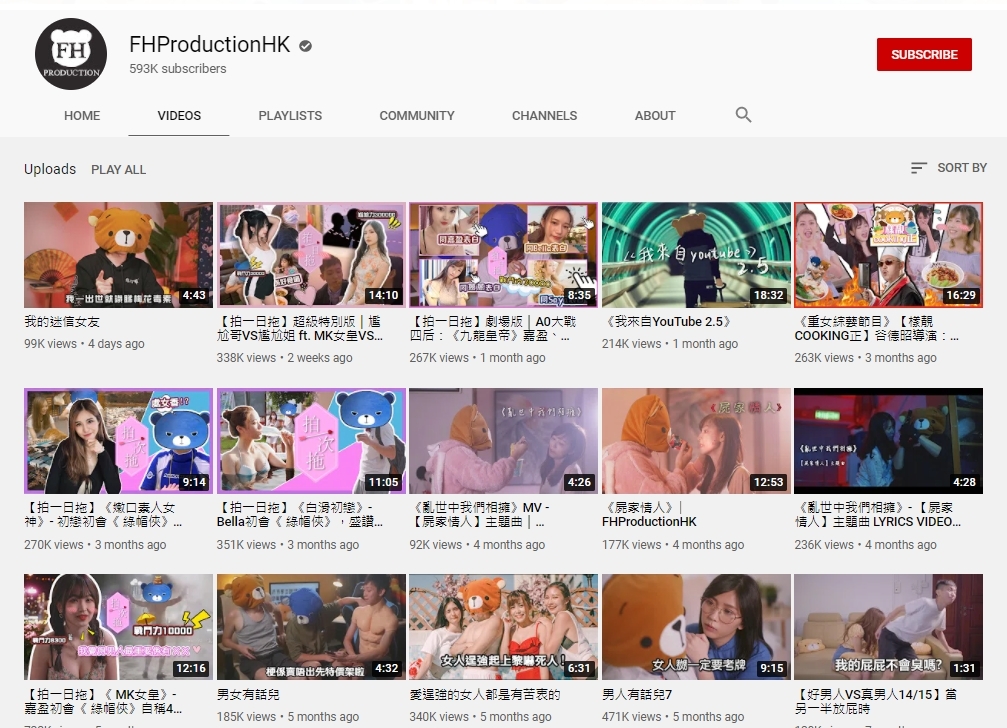Open the channel search magnifier icon
Image resolution: width=1007 pixels, height=728 pixels.
pyautogui.click(x=743, y=115)
